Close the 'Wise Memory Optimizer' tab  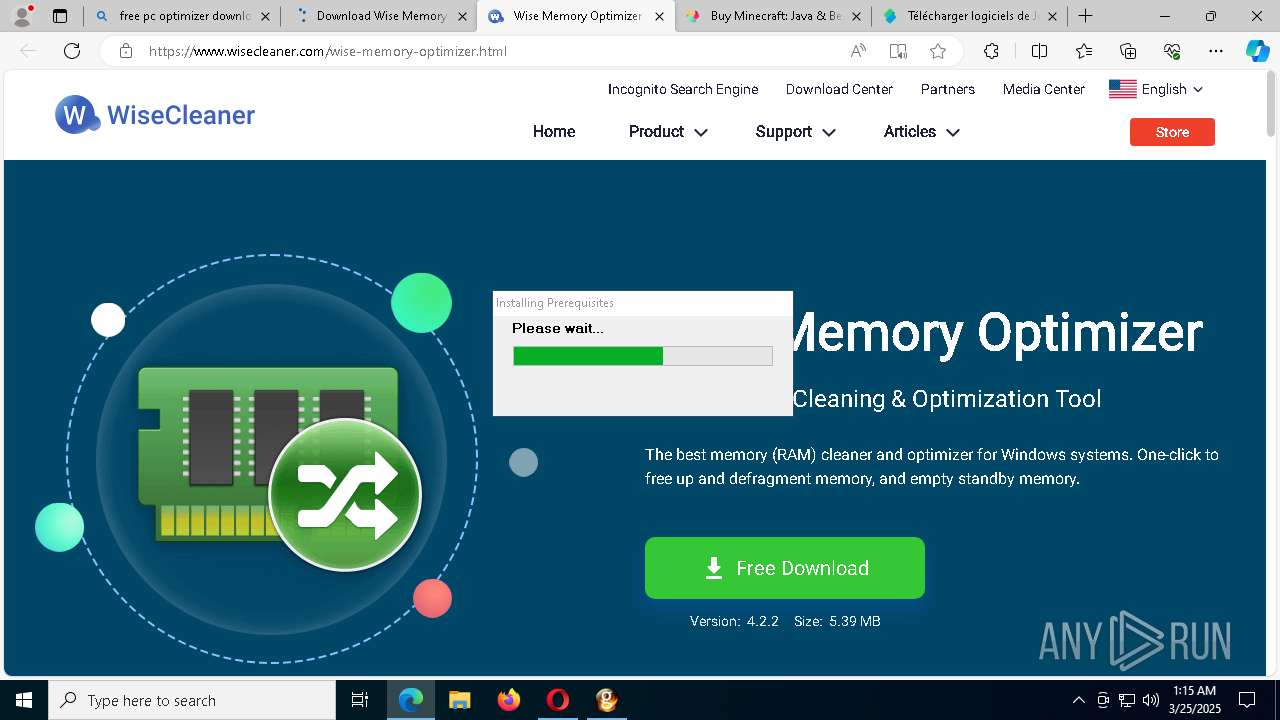tap(659, 16)
